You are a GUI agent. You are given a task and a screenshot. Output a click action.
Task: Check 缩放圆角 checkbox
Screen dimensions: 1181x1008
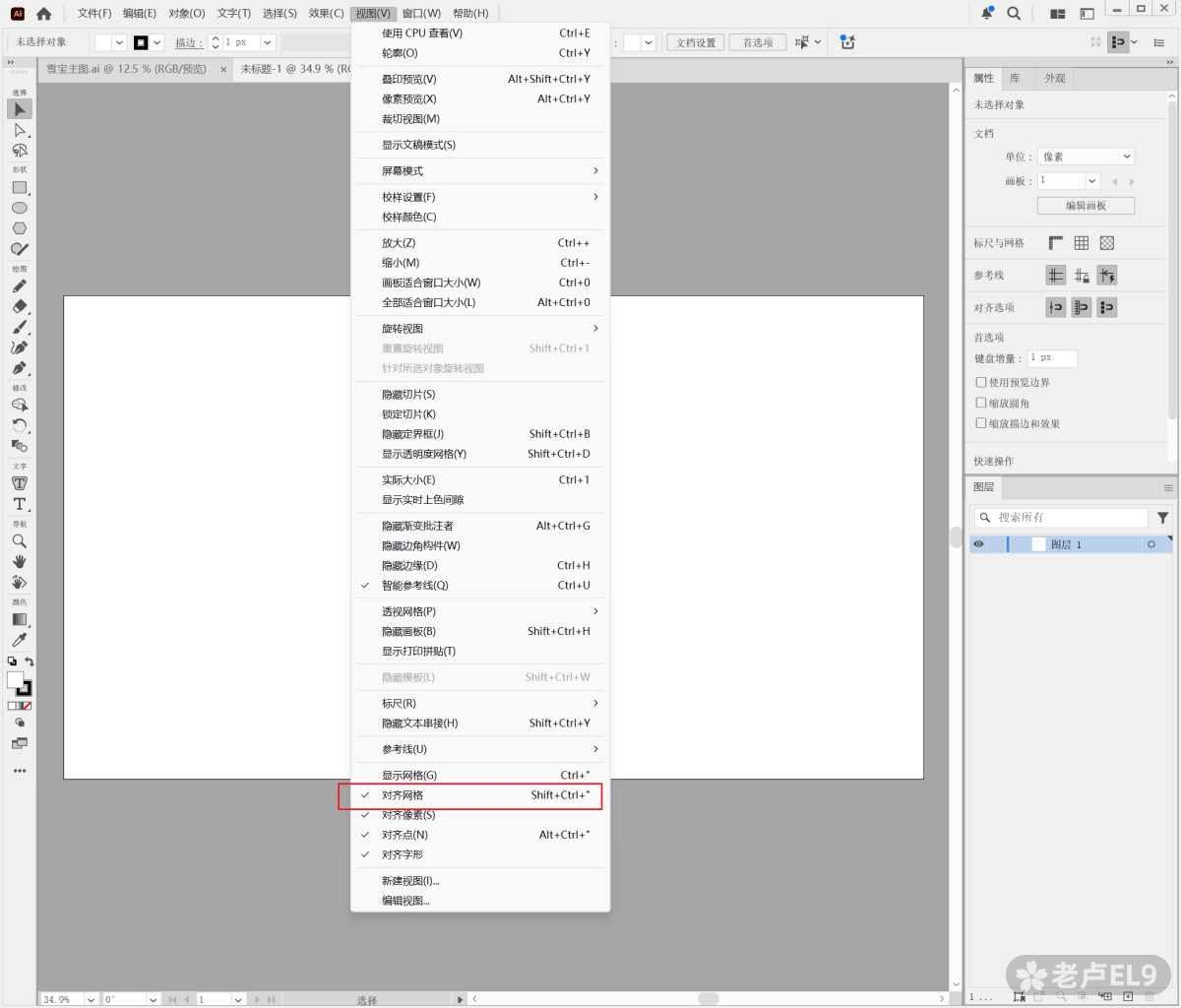(x=981, y=403)
